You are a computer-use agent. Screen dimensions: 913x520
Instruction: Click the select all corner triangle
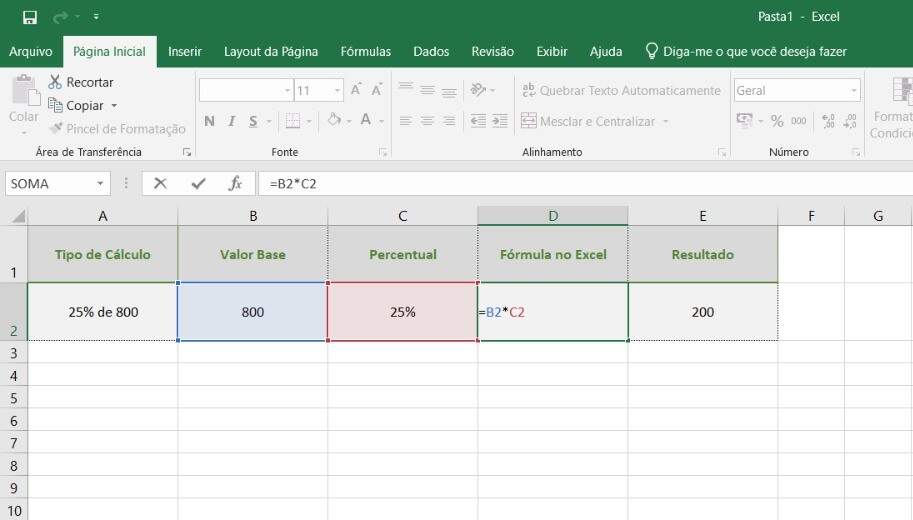[19, 216]
